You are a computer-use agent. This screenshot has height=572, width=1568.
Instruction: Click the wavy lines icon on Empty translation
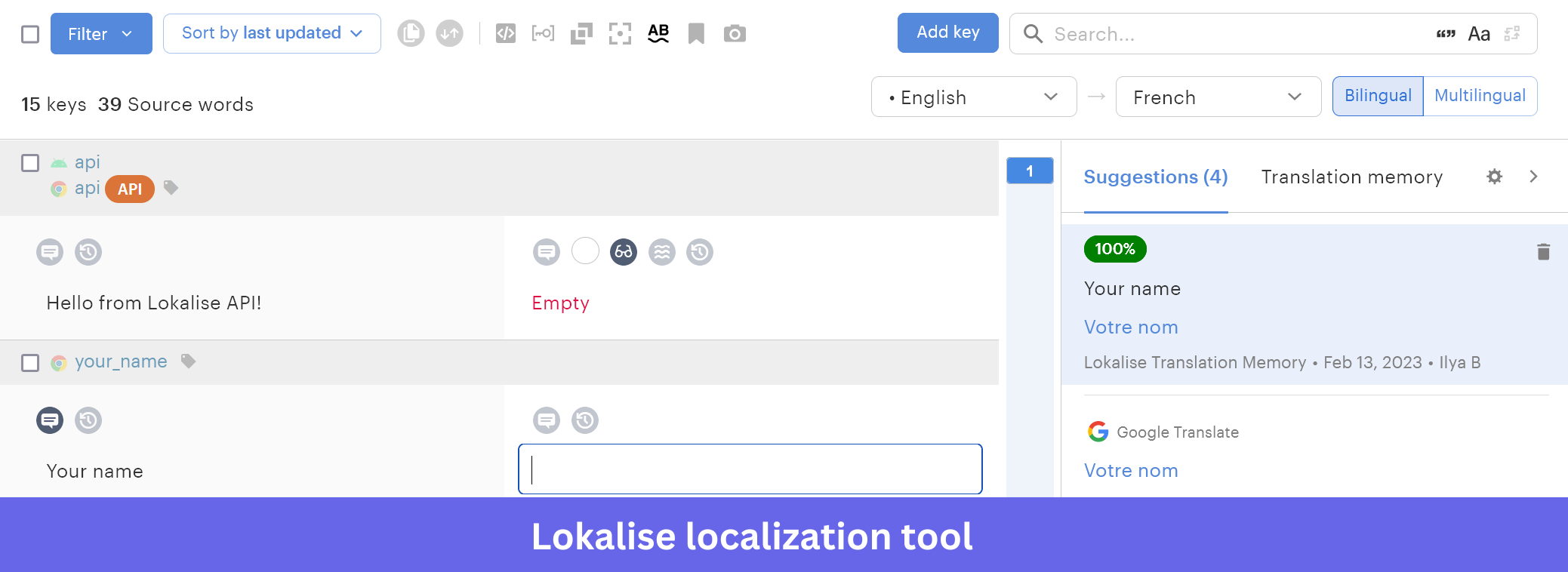(662, 252)
